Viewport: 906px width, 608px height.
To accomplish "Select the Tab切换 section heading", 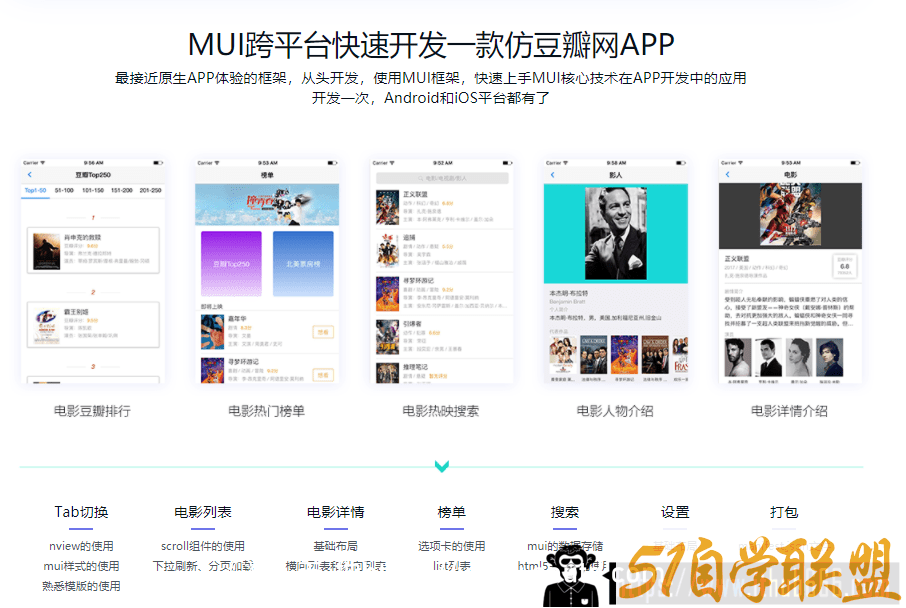I will pos(81,512).
